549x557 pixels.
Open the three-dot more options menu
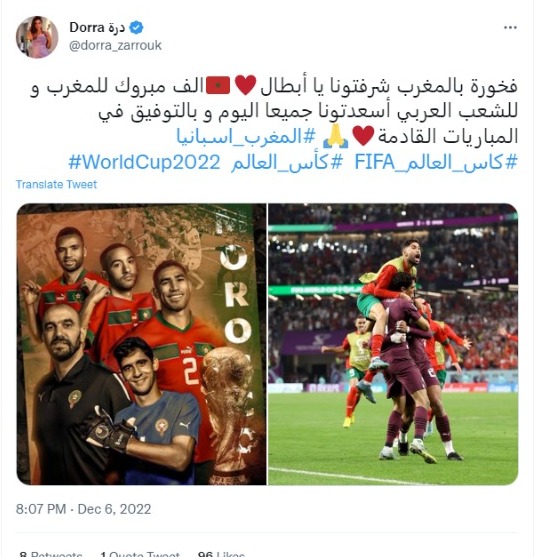click(x=510, y=27)
